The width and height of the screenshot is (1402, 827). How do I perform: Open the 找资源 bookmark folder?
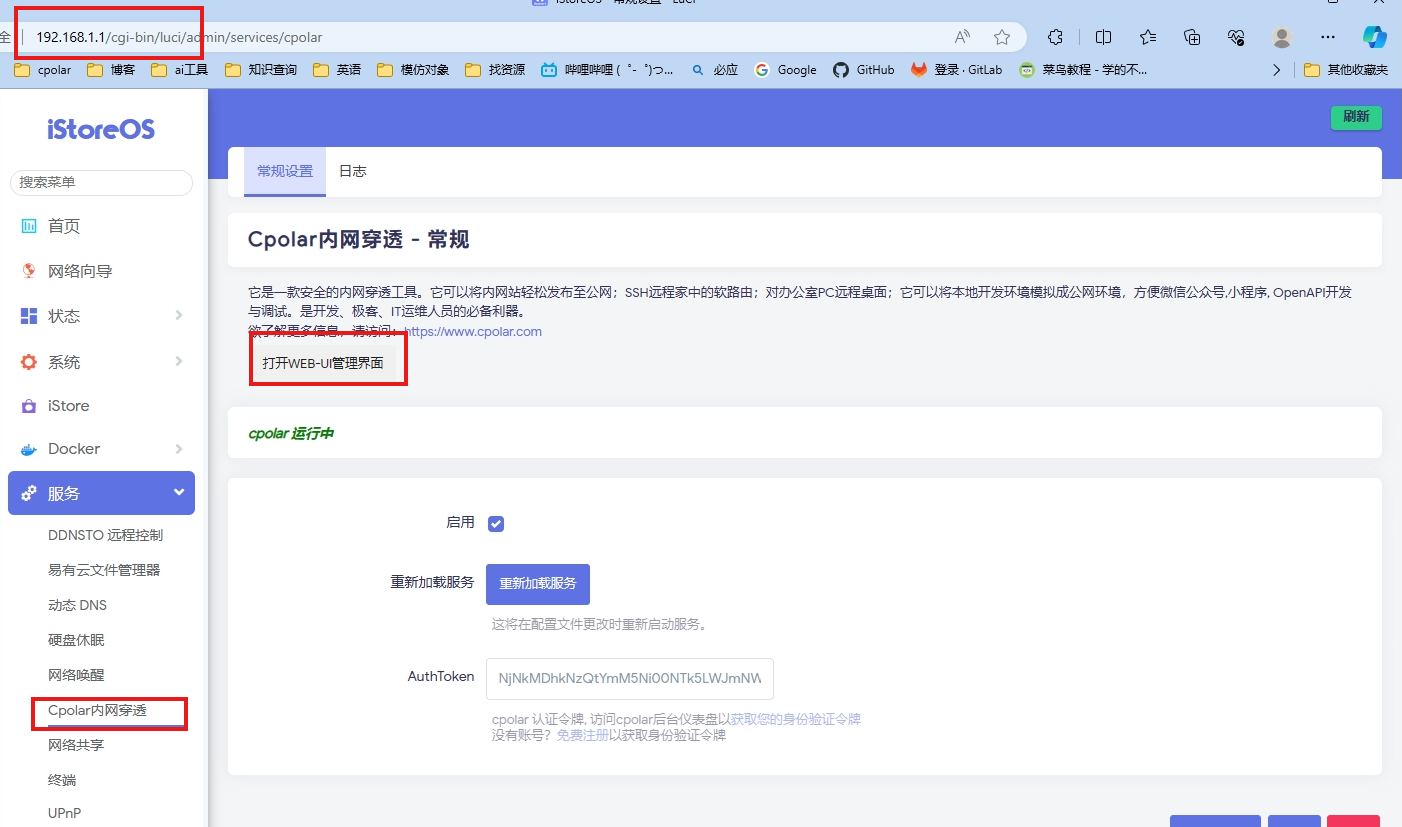[495, 70]
